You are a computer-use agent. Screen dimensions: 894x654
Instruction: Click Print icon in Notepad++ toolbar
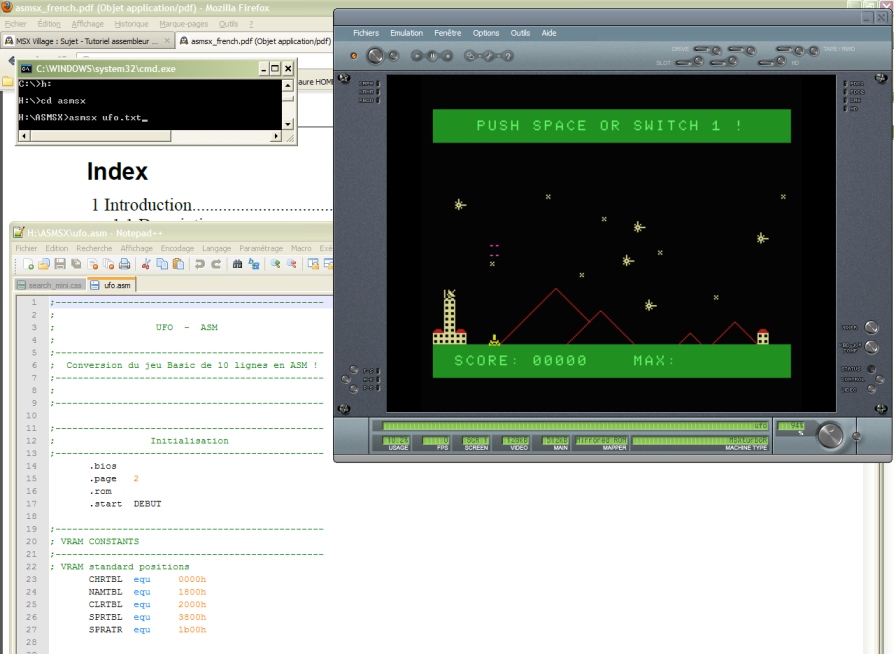point(124,263)
